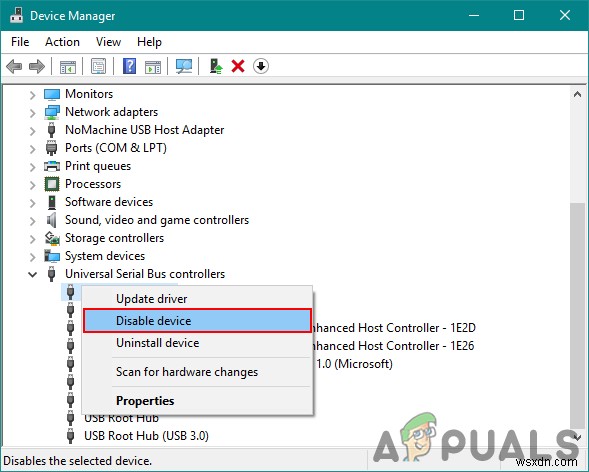Click the Ports (COM & LPT) icon
This screenshot has width=589, height=472.
[x=51, y=148]
